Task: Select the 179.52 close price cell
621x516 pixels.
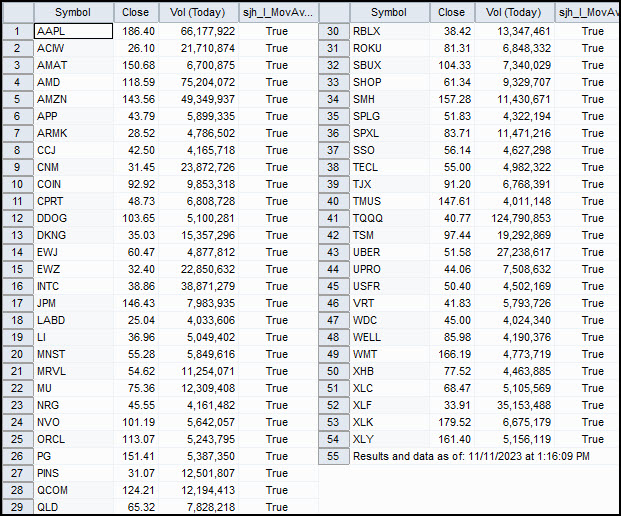Action: 452,423
